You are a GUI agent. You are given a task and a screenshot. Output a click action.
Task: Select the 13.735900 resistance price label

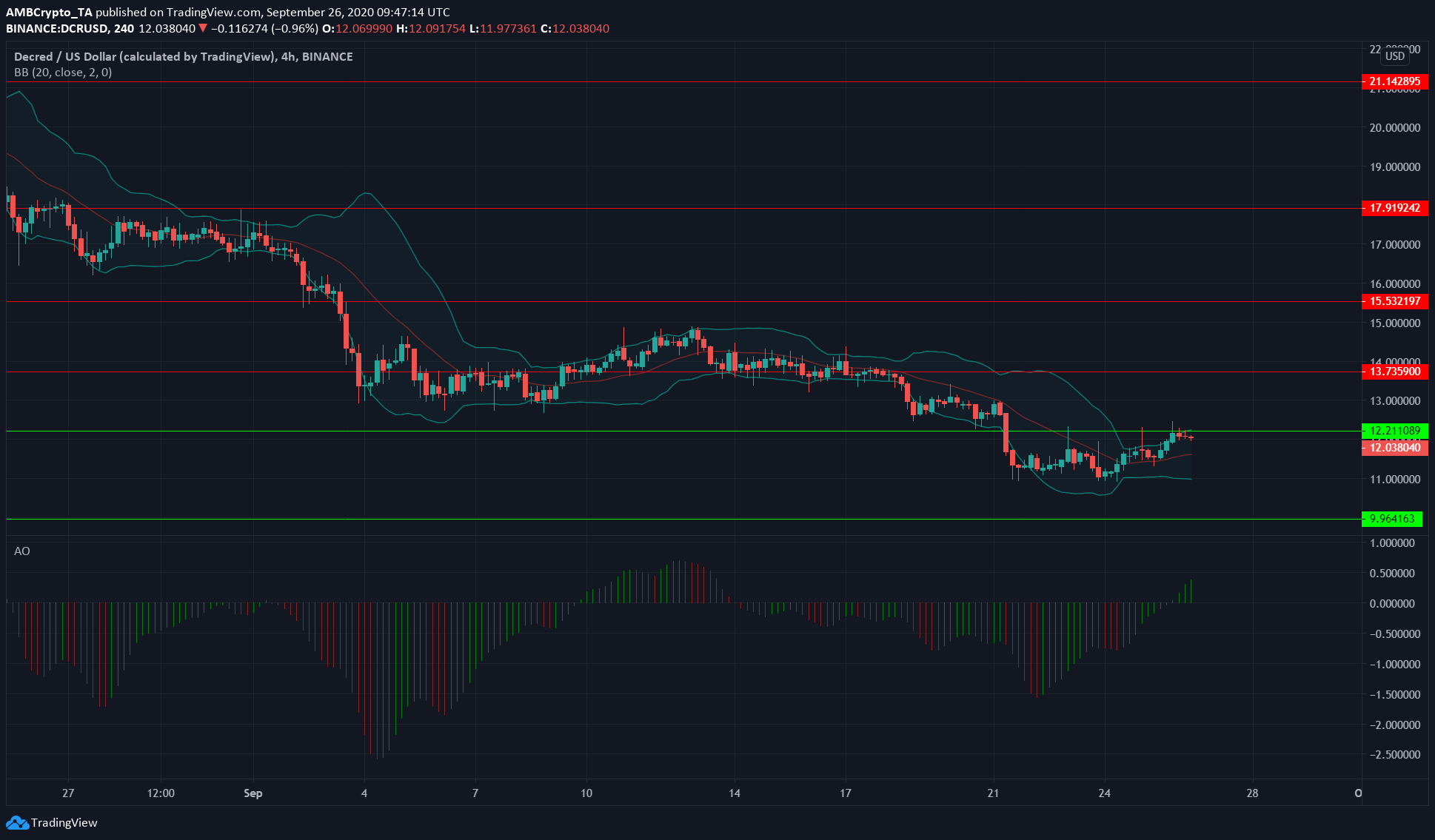[1394, 372]
